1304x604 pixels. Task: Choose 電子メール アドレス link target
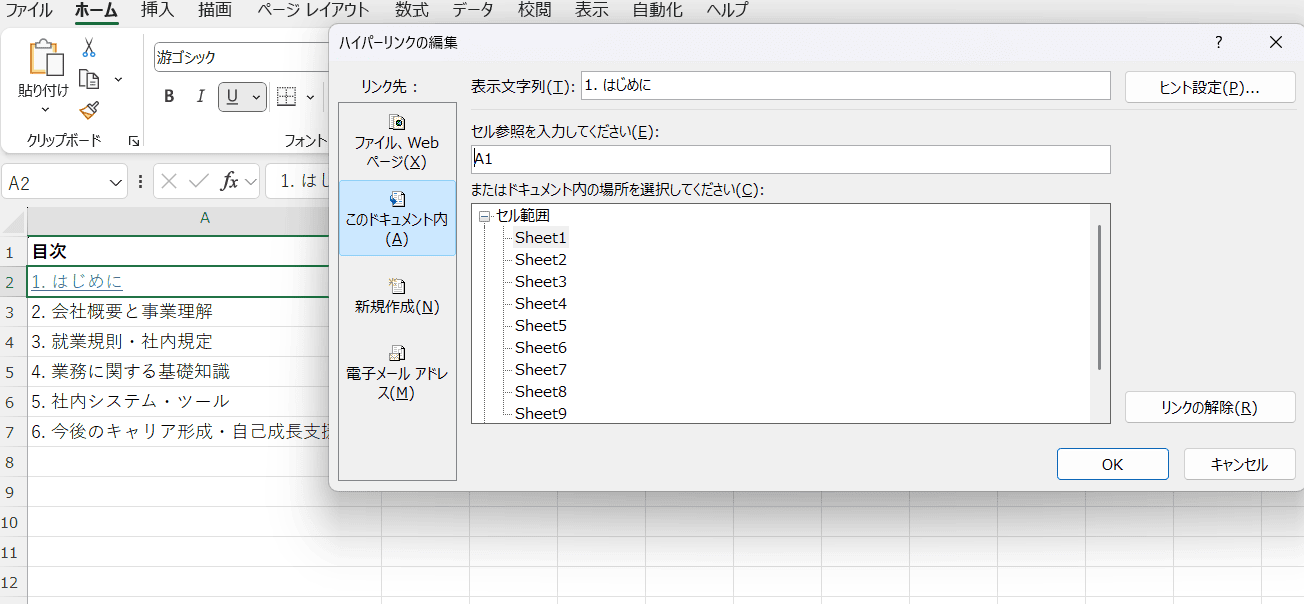[x=397, y=371]
